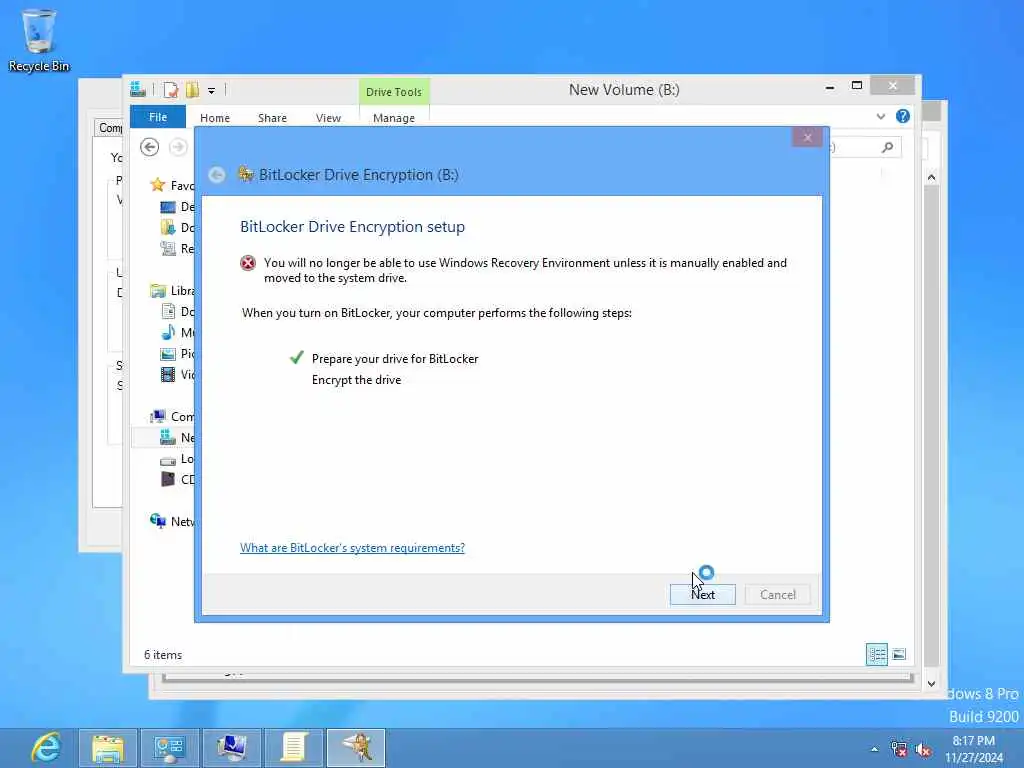Screen dimensions: 1024x768
Task: Select Recent places under Favorites
Action: point(177,248)
